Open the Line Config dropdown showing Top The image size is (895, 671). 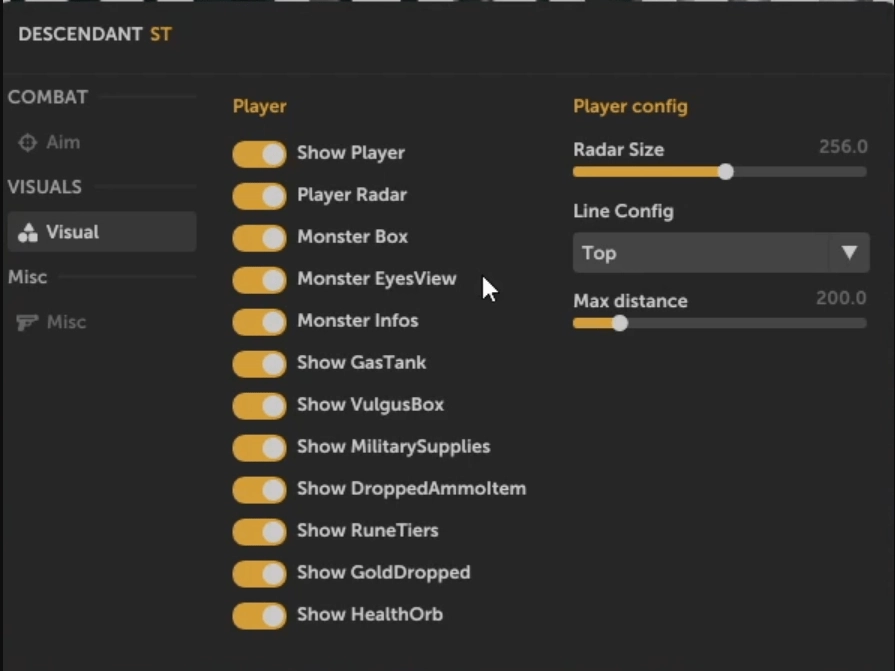[x=721, y=252]
